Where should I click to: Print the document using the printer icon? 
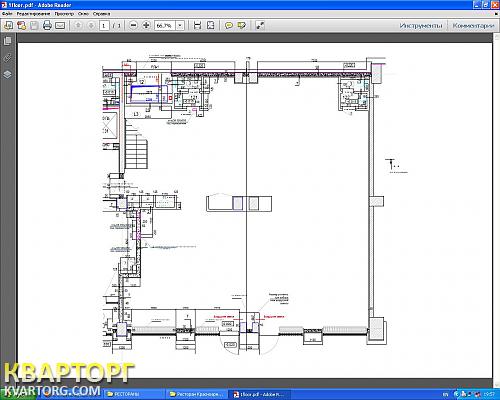coord(47,25)
